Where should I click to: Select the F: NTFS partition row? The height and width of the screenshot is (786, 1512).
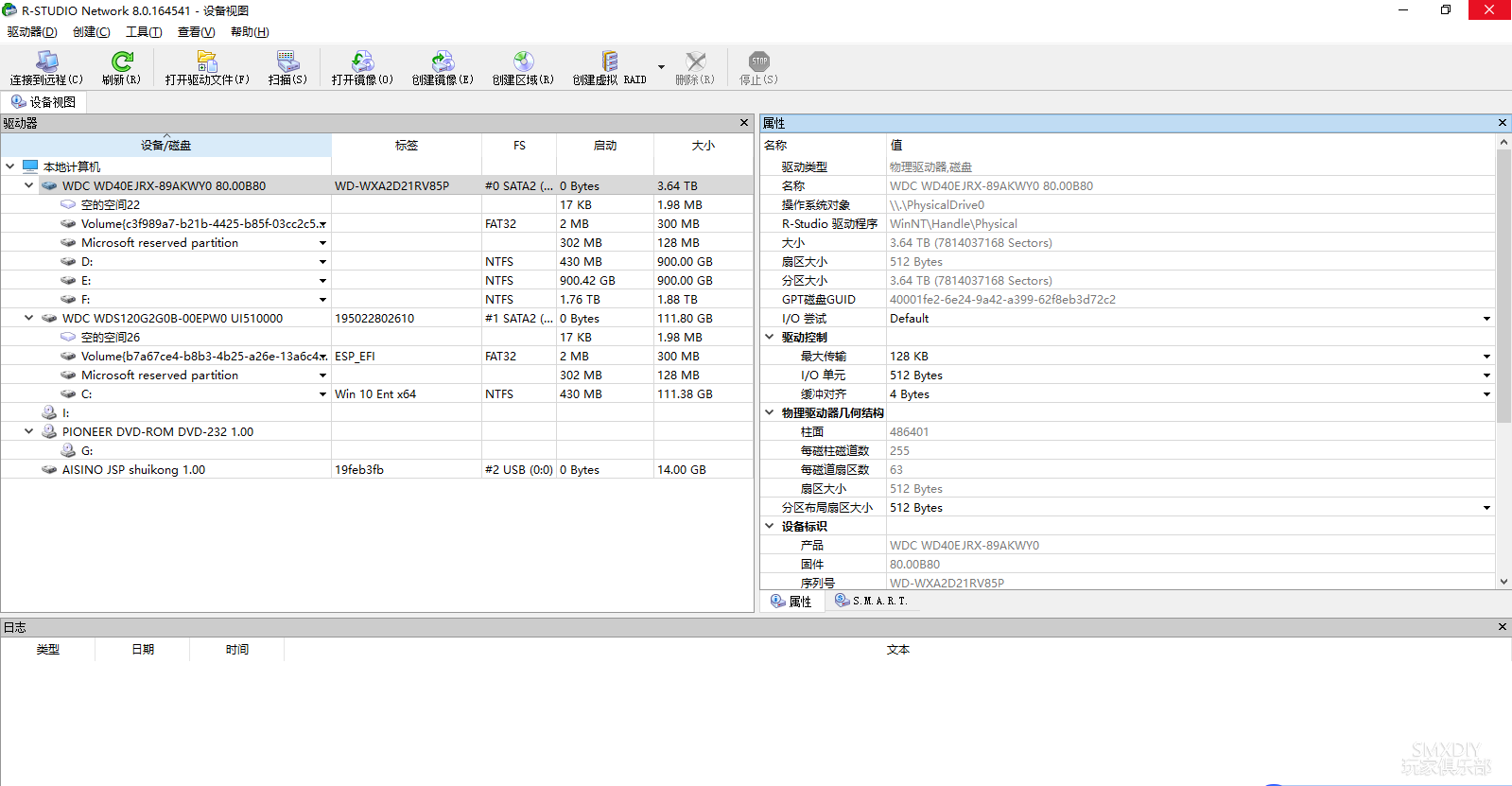[377, 299]
